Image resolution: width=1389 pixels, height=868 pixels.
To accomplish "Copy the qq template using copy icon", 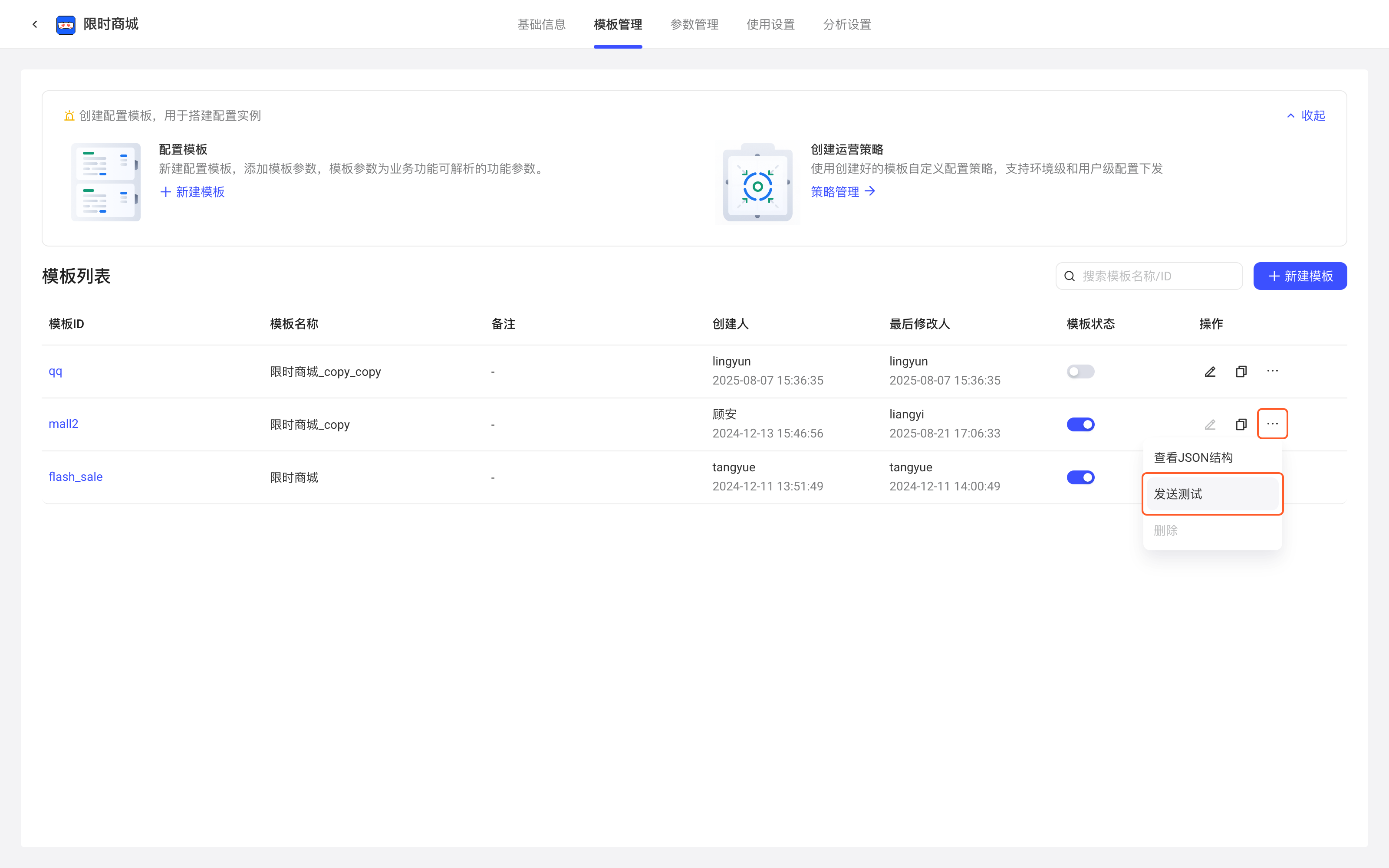I will (x=1241, y=372).
